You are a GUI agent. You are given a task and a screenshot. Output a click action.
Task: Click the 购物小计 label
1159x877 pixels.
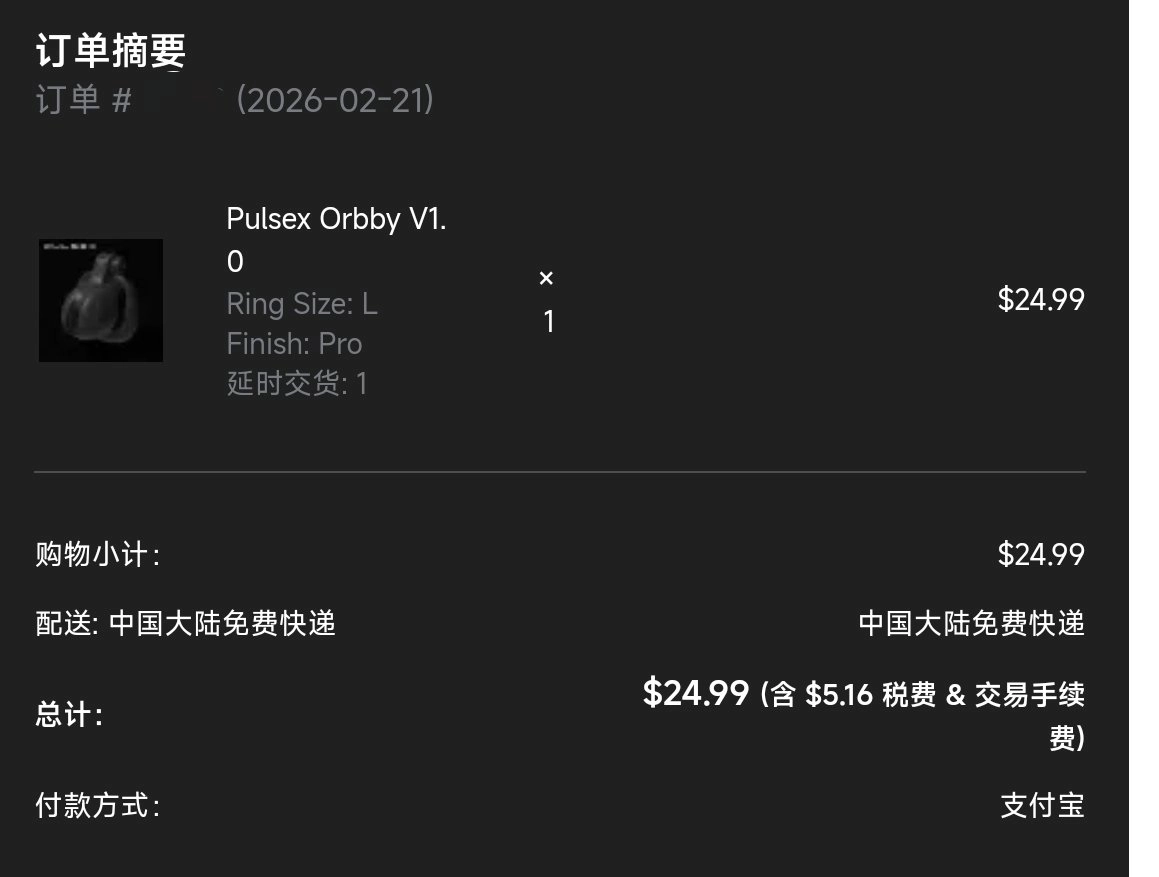coord(97,555)
